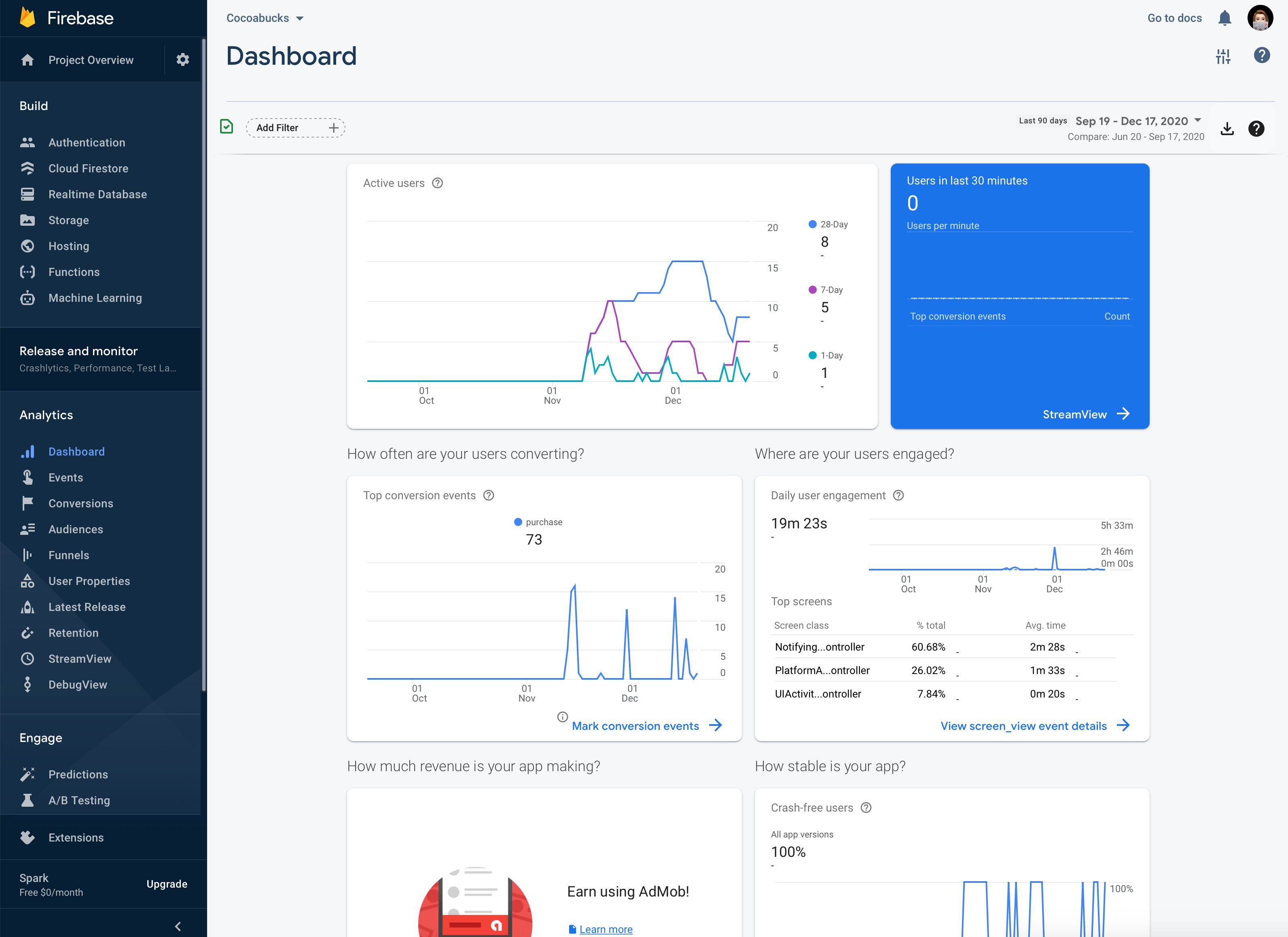Screen dimensions: 1288x937
Task: Open the Cocoabucks project dropdown
Action: tap(265, 18)
